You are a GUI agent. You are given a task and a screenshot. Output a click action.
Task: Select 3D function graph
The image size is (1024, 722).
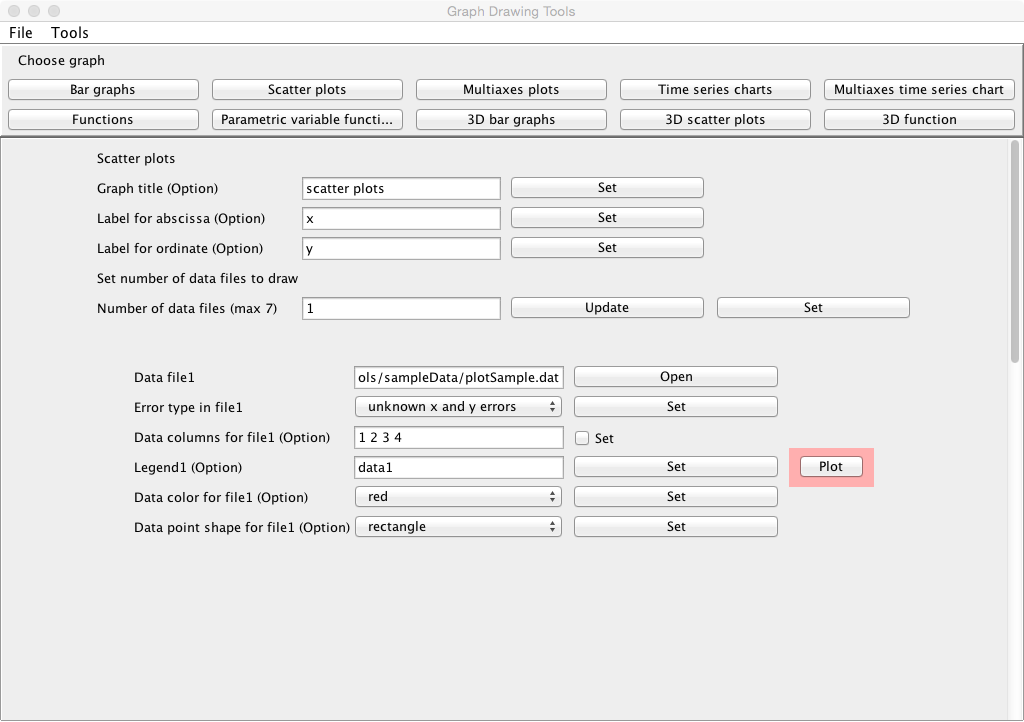(919, 119)
